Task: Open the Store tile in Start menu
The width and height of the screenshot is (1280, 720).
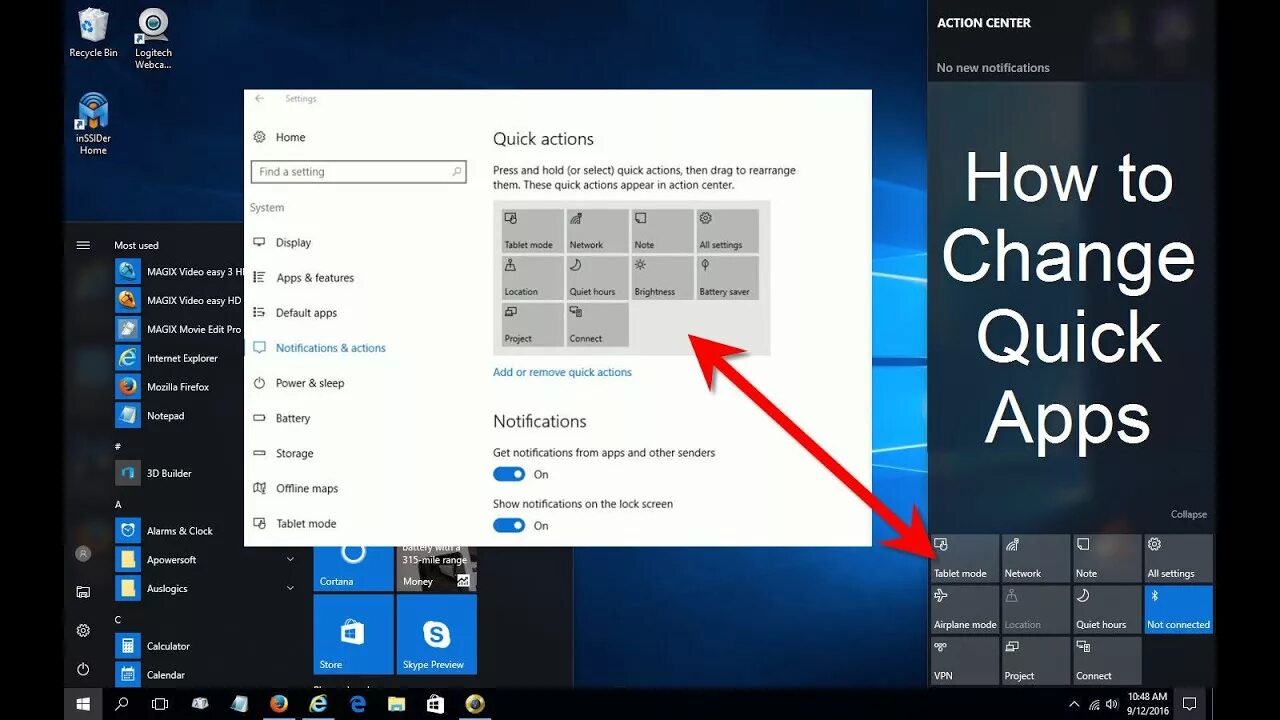Action: [353, 634]
